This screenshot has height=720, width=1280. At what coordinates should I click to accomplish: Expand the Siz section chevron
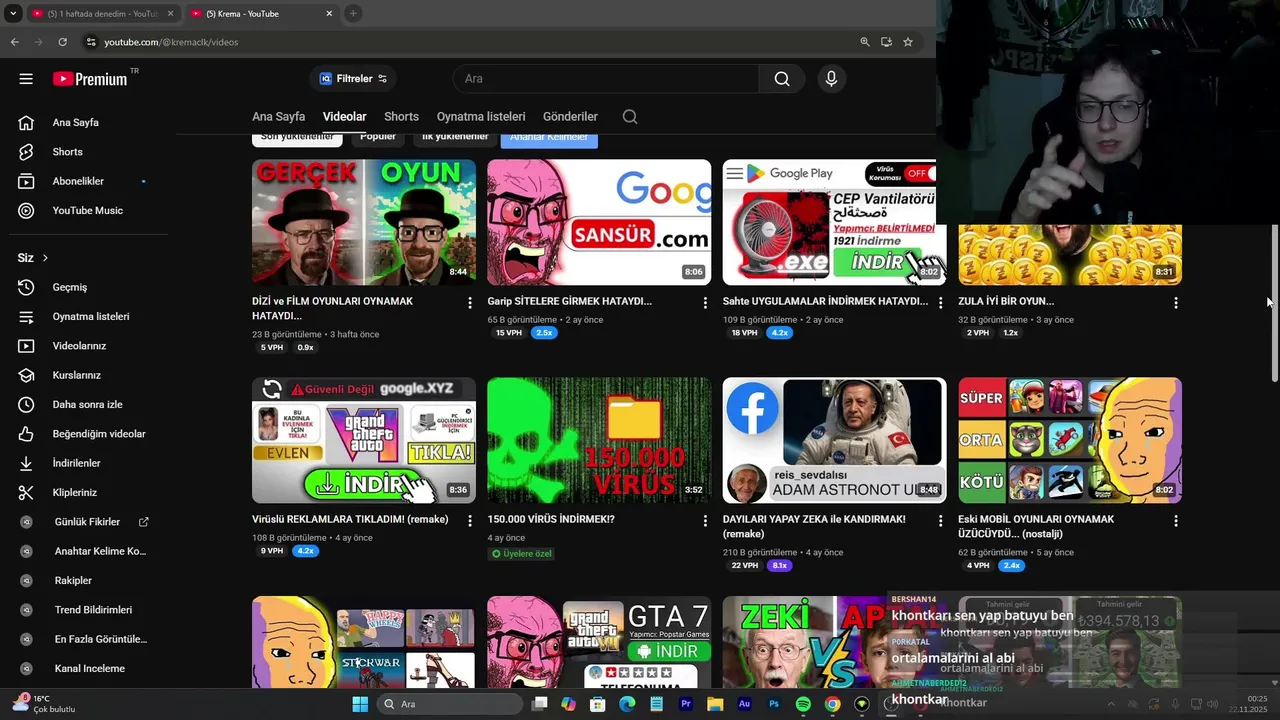[45, 258]
